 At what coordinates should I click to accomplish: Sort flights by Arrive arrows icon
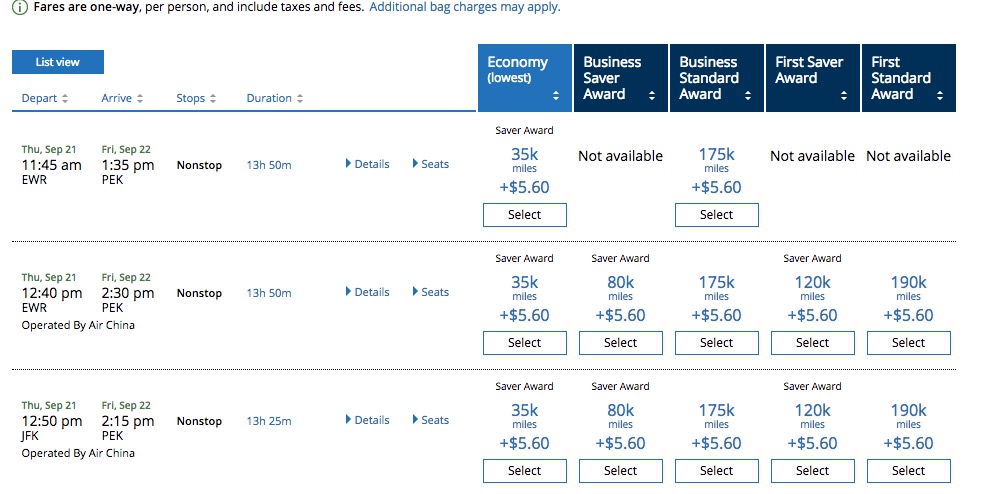[140, 99]
